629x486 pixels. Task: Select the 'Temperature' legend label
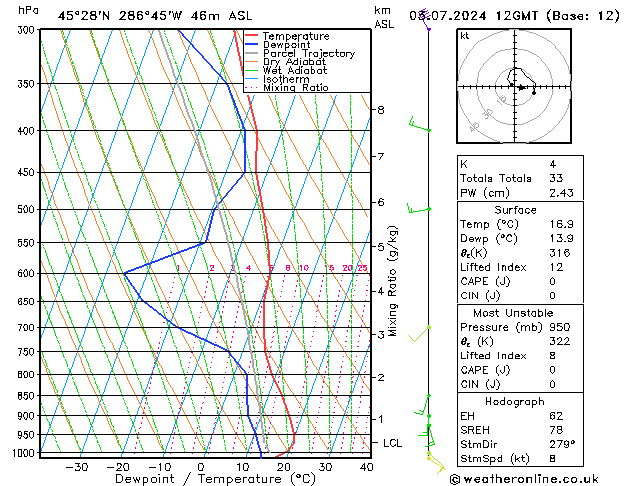[x=296, y=36]
